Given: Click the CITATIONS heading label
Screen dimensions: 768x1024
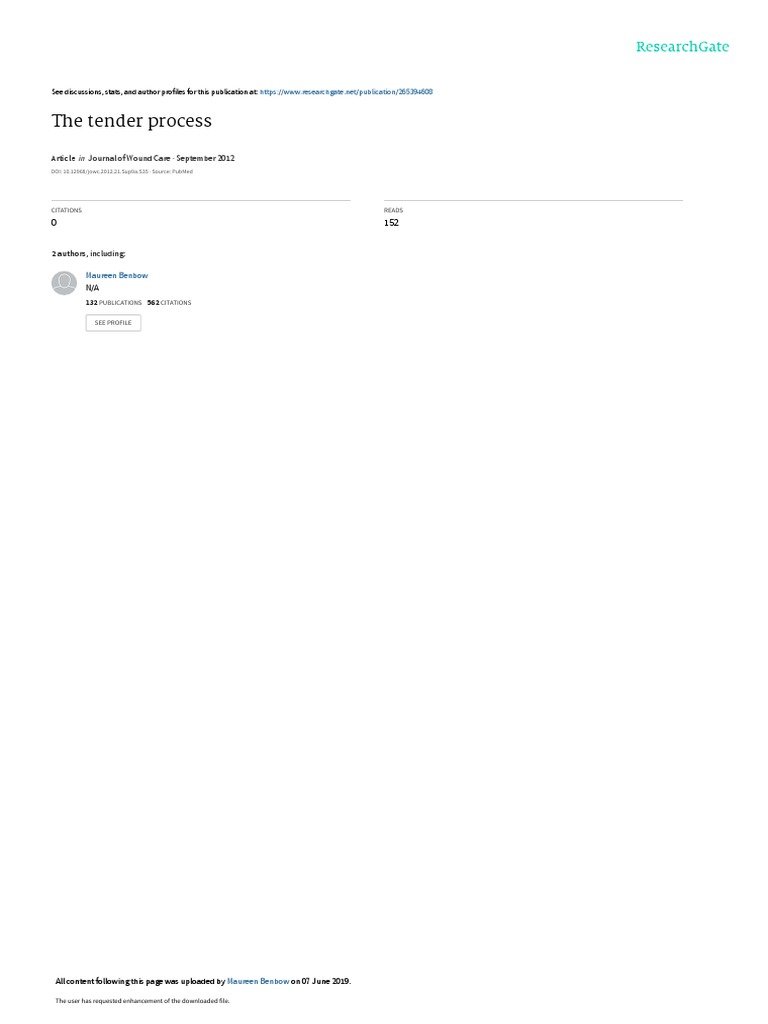Looking at the screenshot, I should 67,210.
